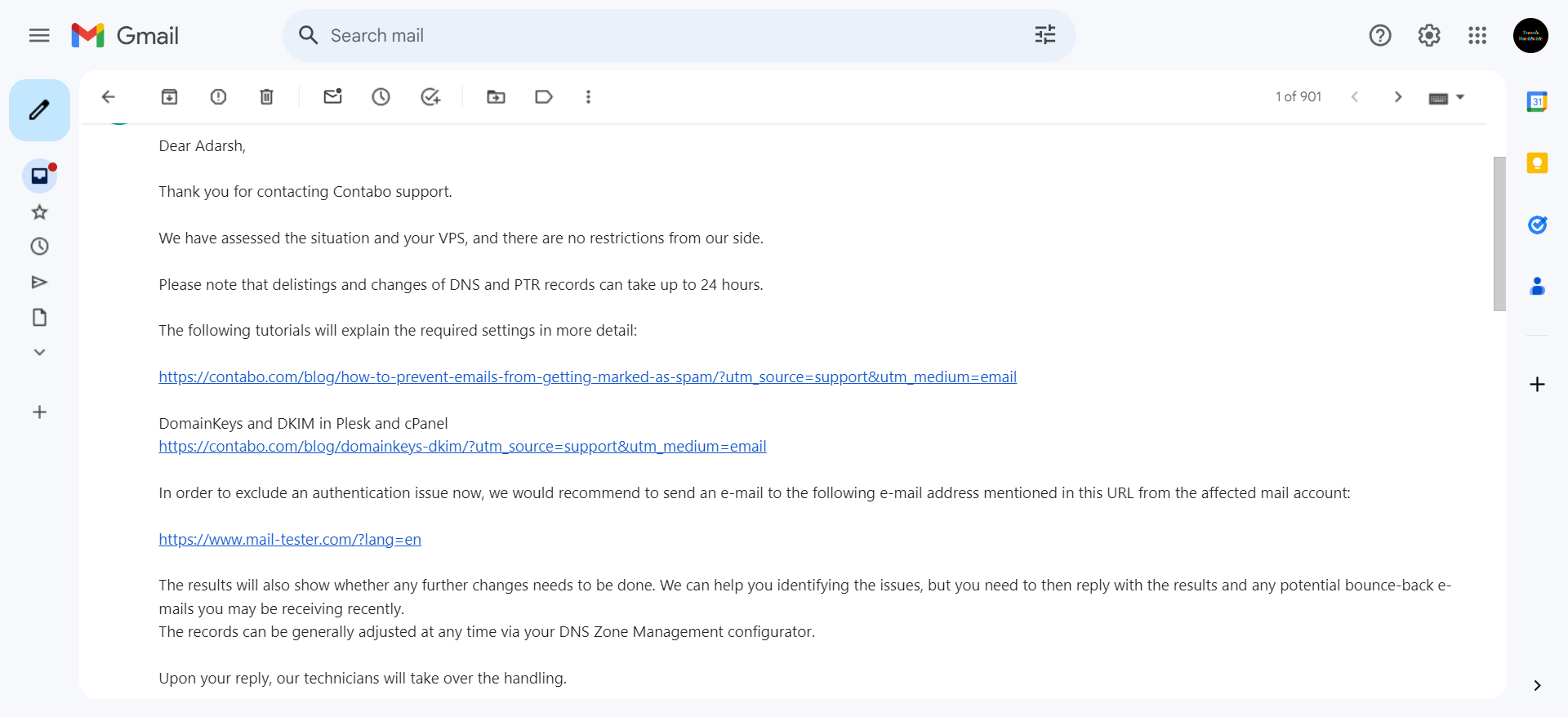Open the mail-tester.com link
This screenshot has width=1568, height=717.
(290, 540)
